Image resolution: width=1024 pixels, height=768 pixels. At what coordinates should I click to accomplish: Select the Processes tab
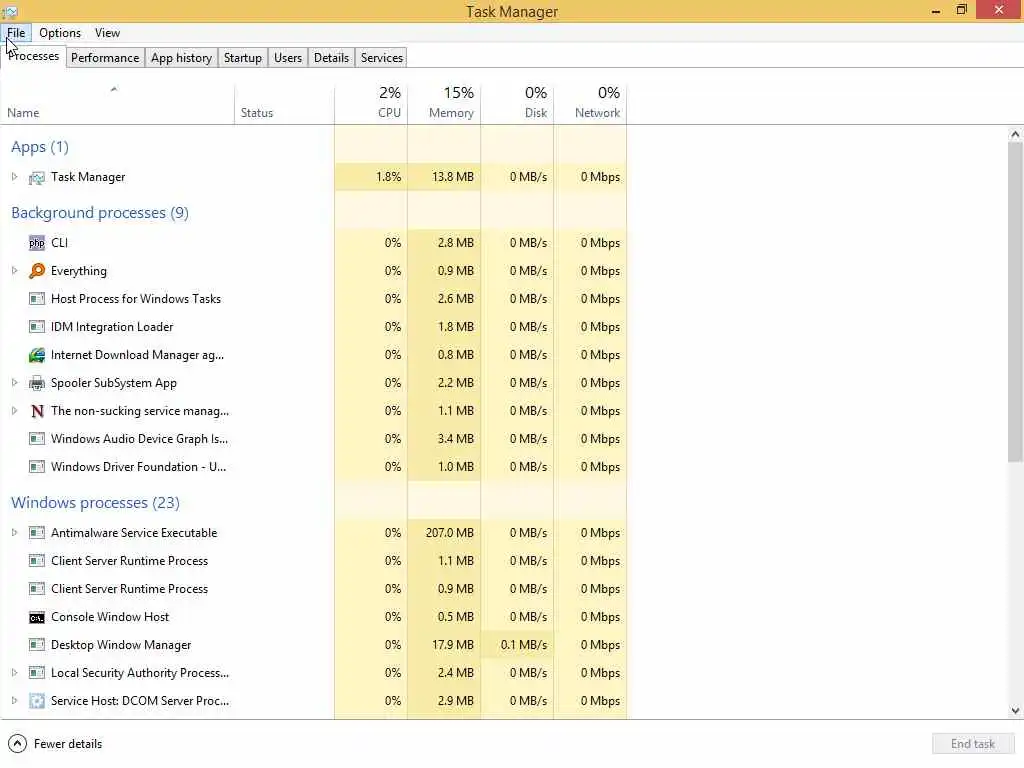[33, 56]
